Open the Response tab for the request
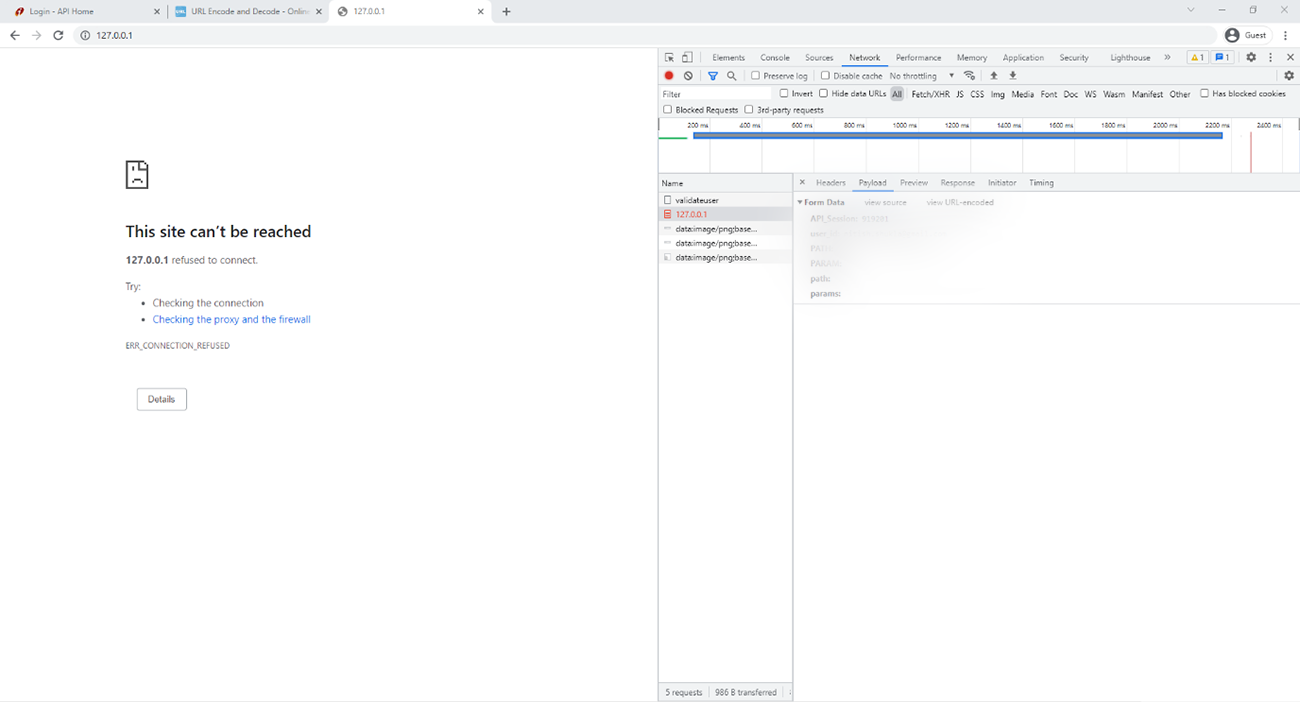 click(957, 182)
